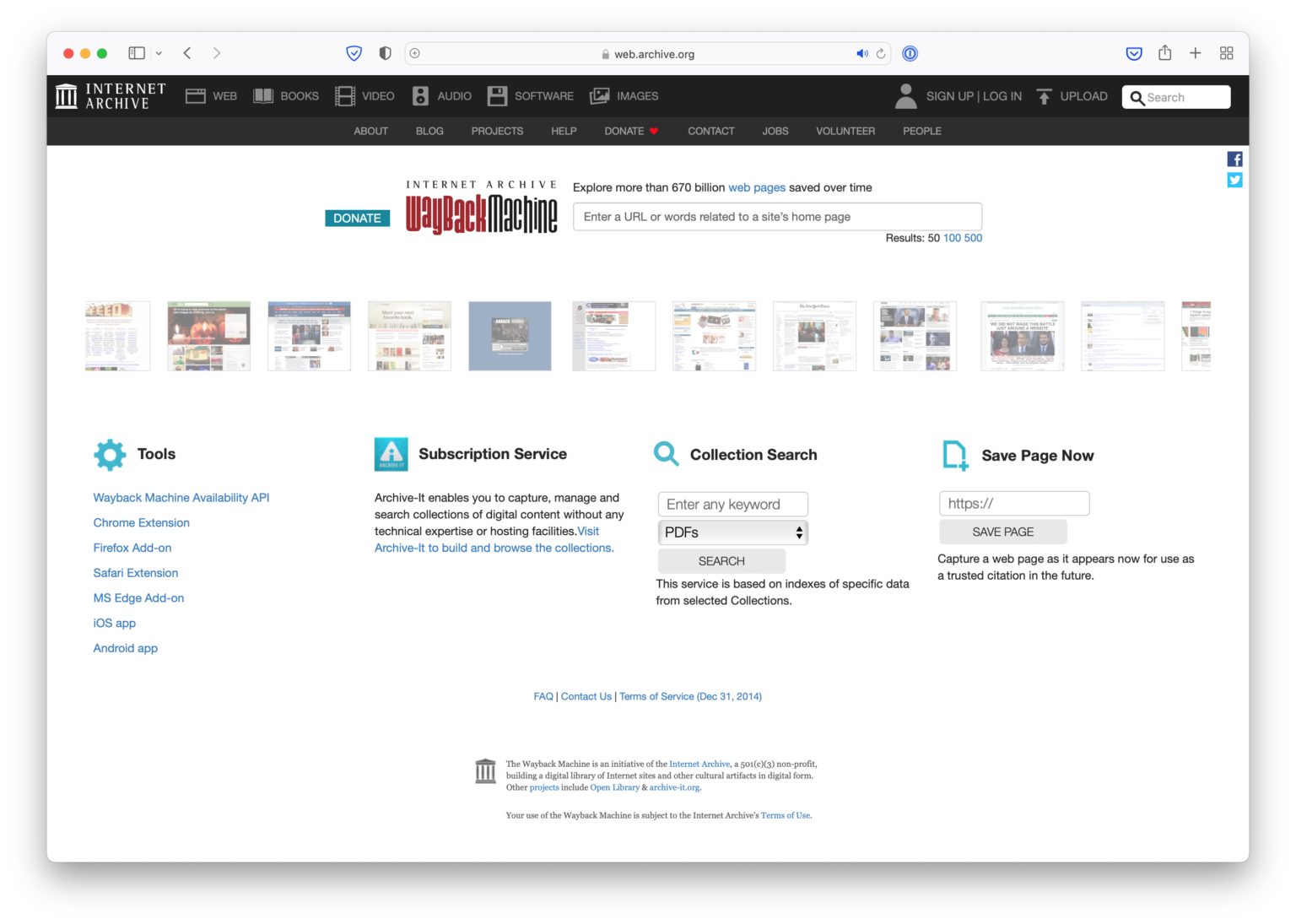This screenshot has height=924, width=1296.
Task: Open the PDFs collection type dropdown
Action: [732, 532]
